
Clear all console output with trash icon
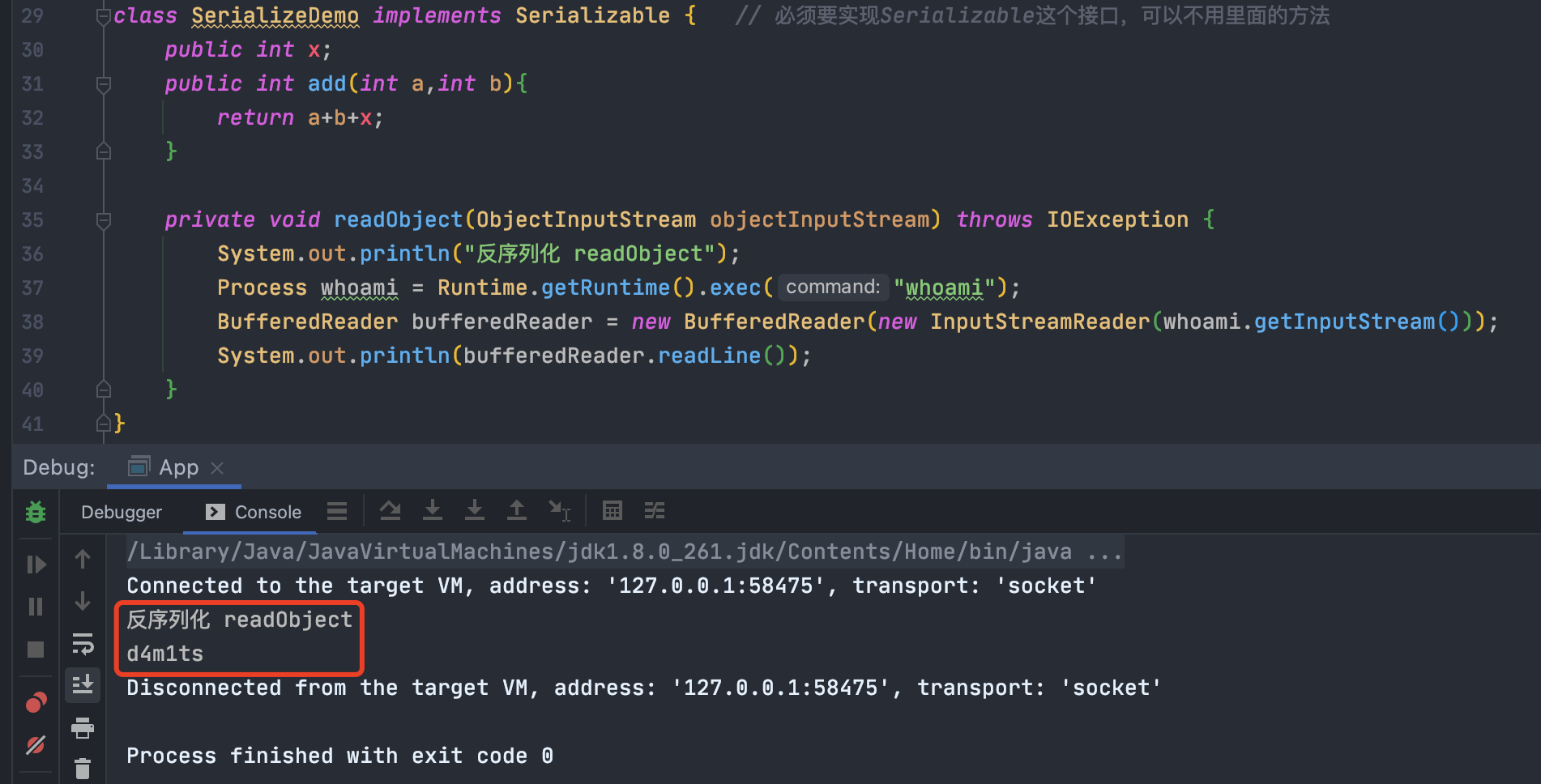(83, 768)
